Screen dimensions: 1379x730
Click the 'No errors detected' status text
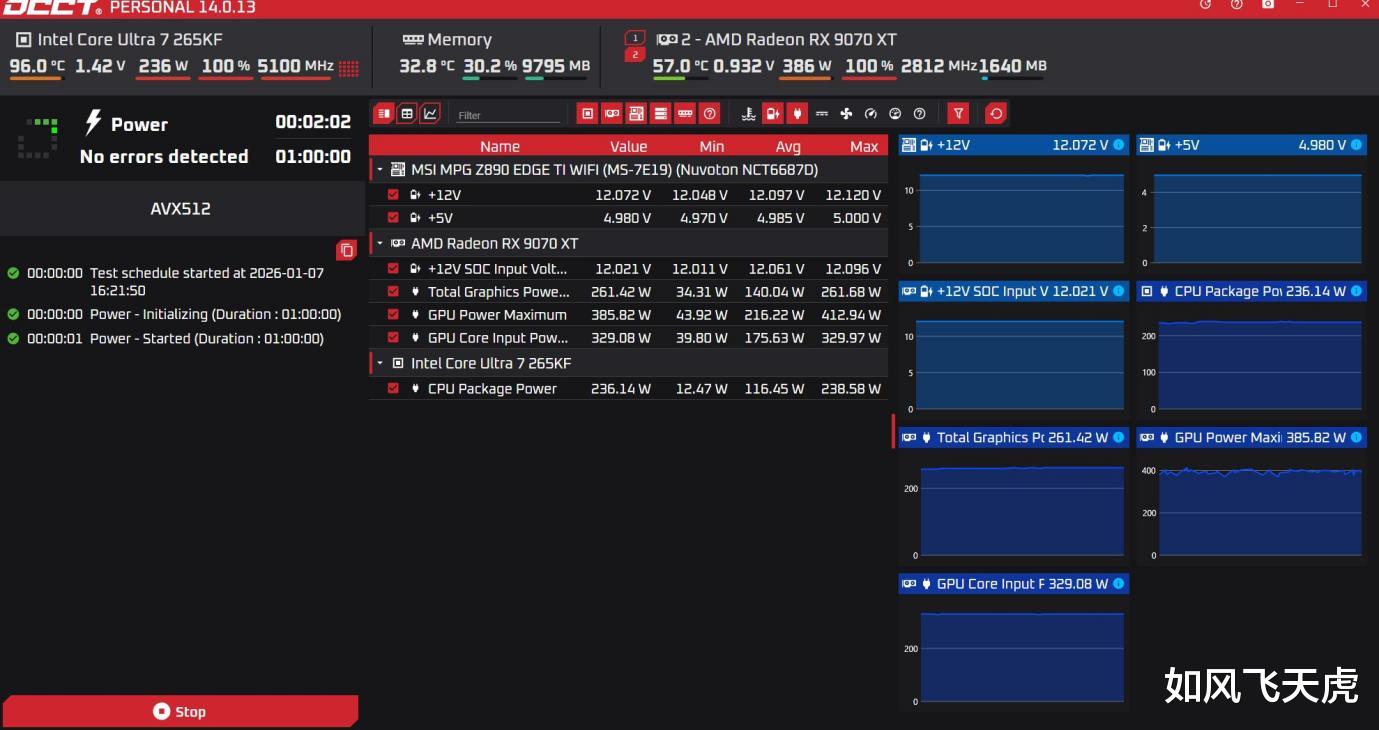pyautogui.click(x=164, y=156)
